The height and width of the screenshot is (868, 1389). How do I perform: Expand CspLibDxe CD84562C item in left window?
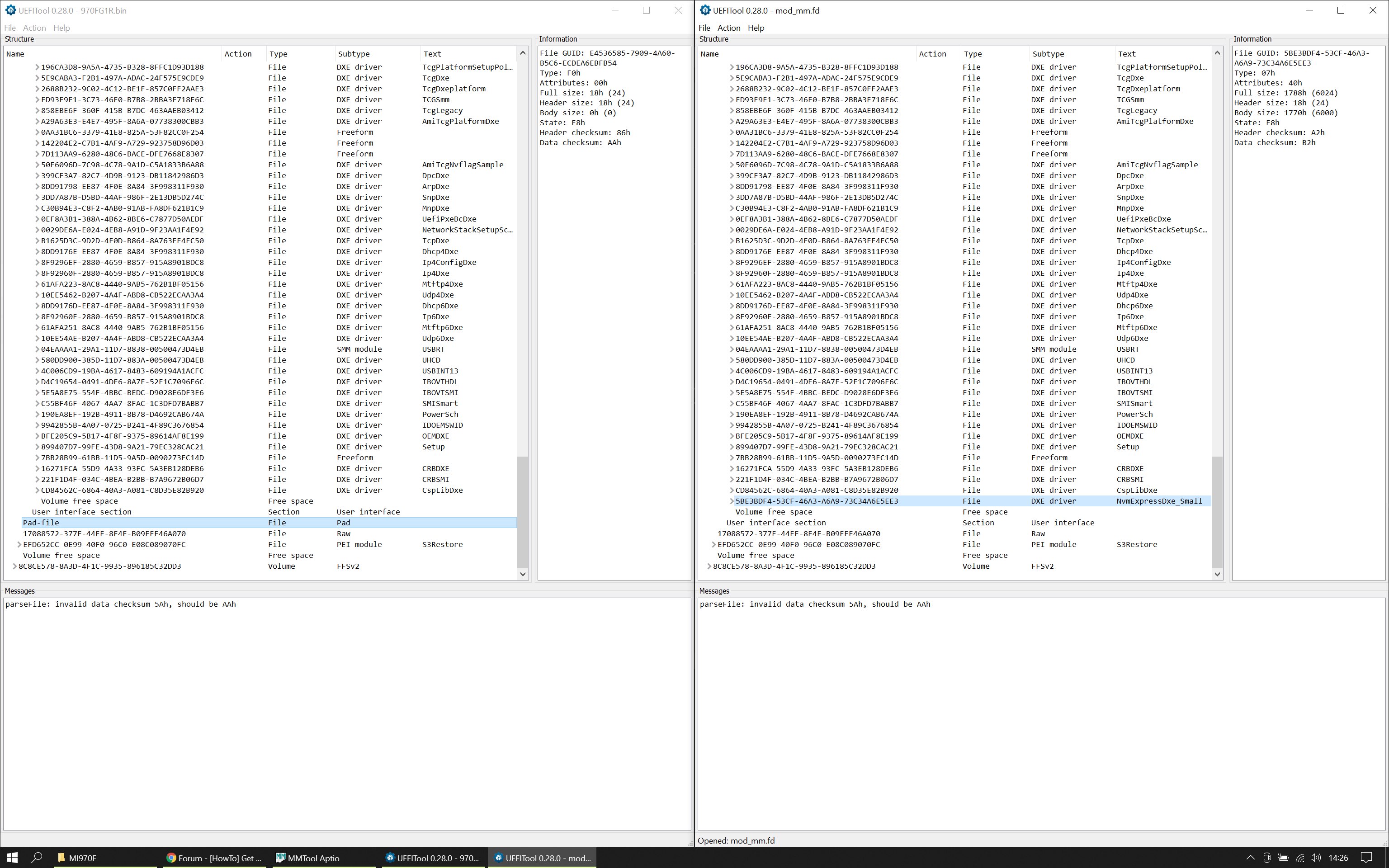pos(38,490)
